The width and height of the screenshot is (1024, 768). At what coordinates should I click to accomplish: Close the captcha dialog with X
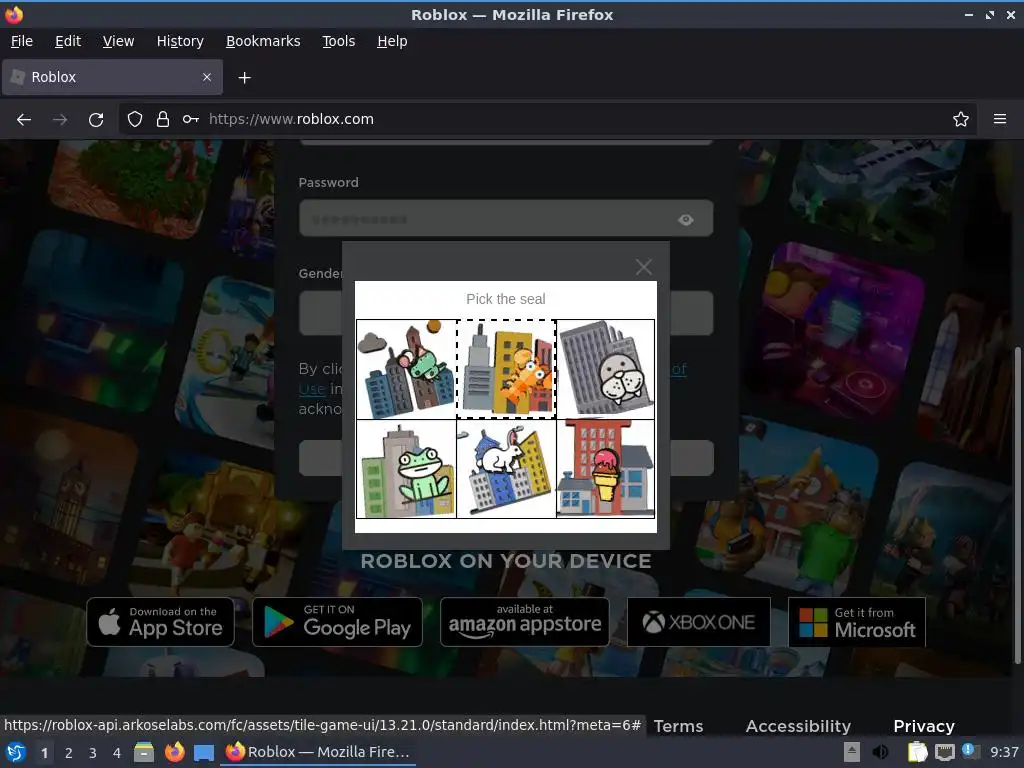643,266
